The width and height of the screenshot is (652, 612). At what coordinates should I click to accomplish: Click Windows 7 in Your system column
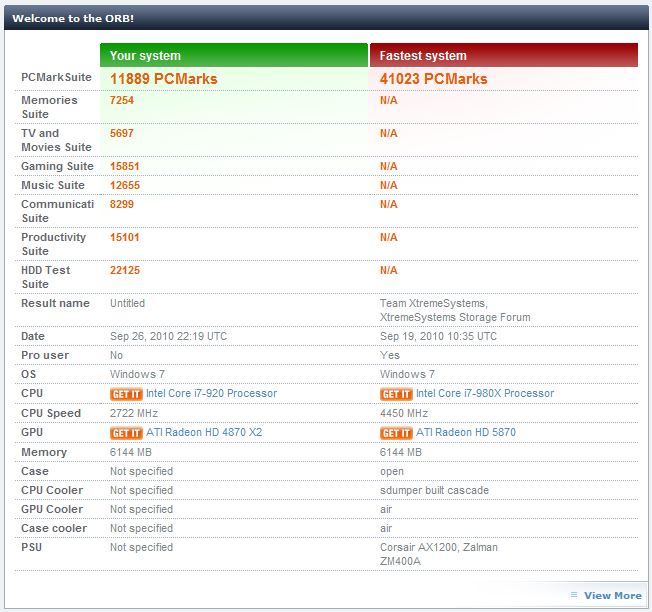coord(137,374)
